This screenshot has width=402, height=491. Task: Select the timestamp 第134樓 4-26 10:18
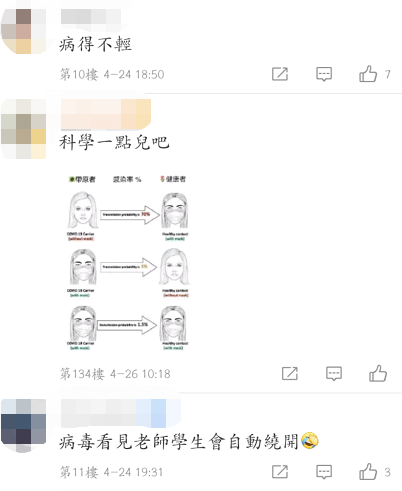click(x=115, y=374)
